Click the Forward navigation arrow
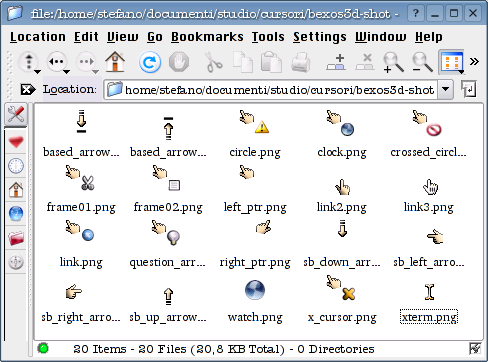This screenshot has height=362, width=488. click(85, 61)
